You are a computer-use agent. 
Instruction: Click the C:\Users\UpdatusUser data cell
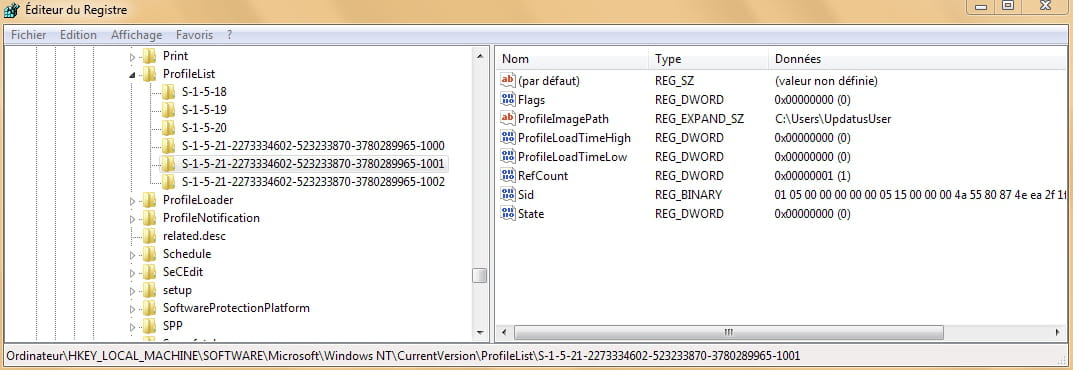[x=833, y=119]
